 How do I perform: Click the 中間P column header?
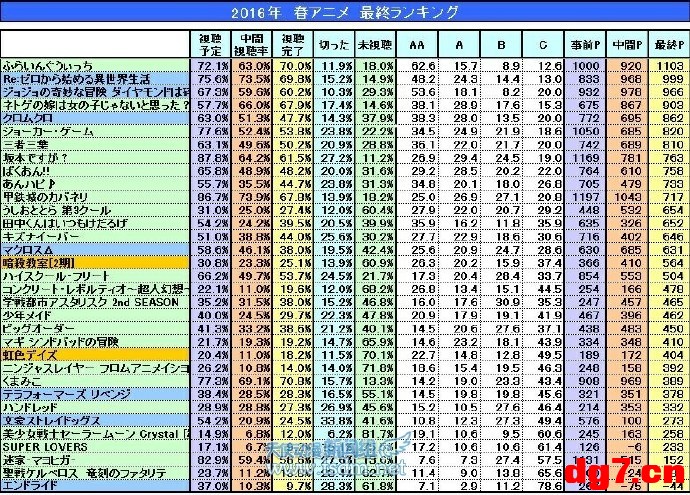pyautogui.click(x=627, y=44)
